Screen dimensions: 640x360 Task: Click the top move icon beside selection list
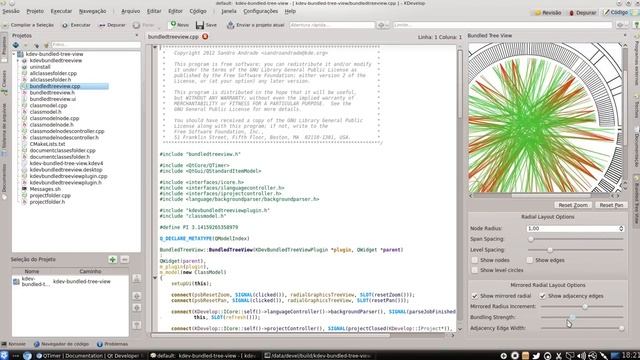click(137, 279)
